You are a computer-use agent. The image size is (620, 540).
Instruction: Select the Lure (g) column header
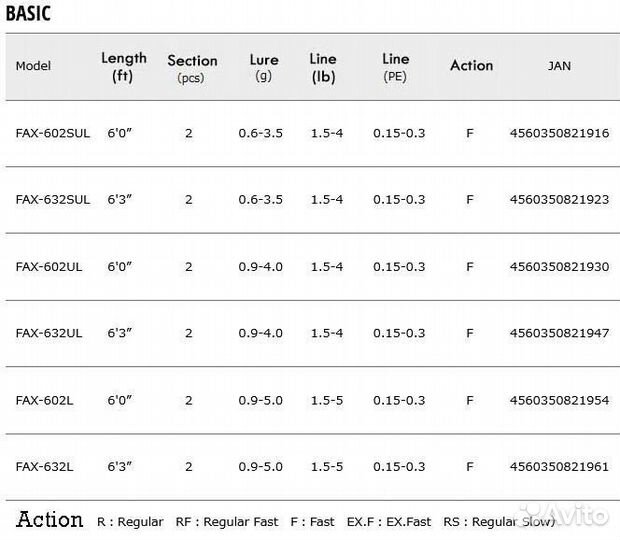point(264,67)
